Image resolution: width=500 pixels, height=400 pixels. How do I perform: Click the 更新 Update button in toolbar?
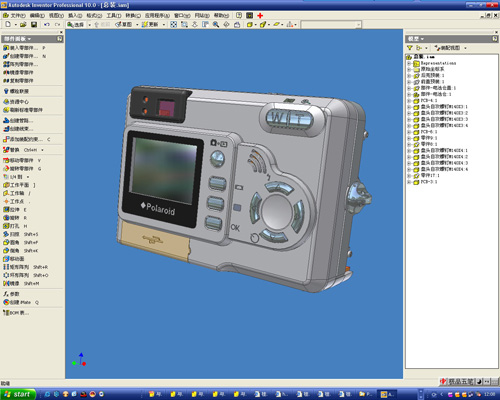[150, 25]
